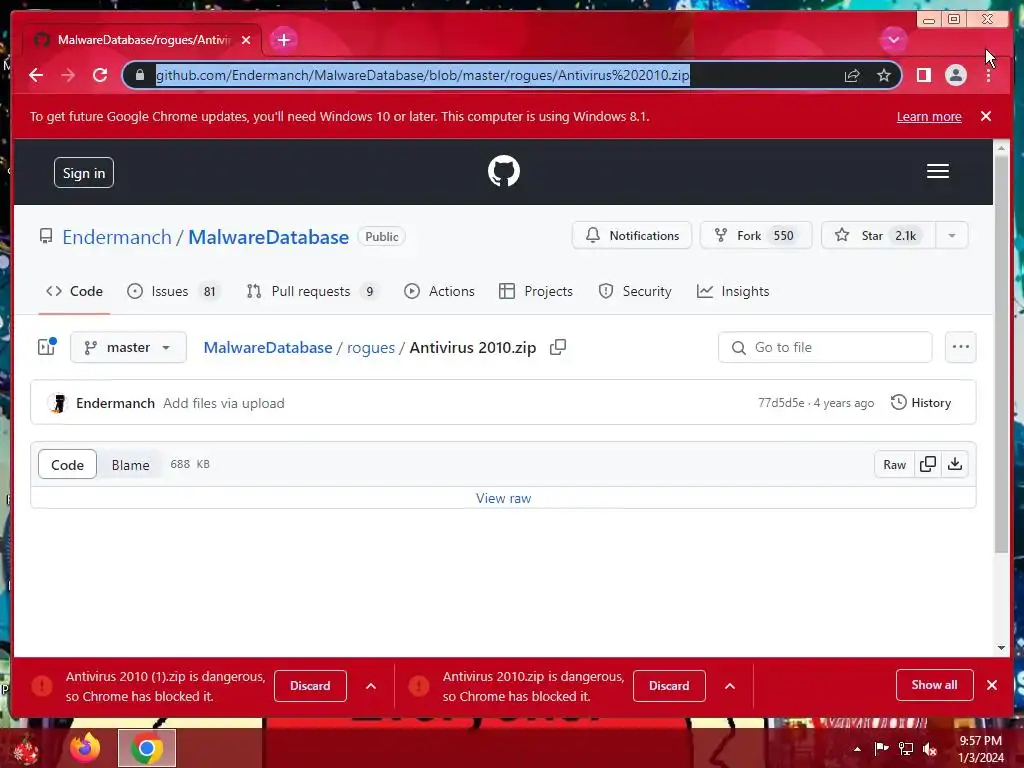Switch to the Code tab

74,291
